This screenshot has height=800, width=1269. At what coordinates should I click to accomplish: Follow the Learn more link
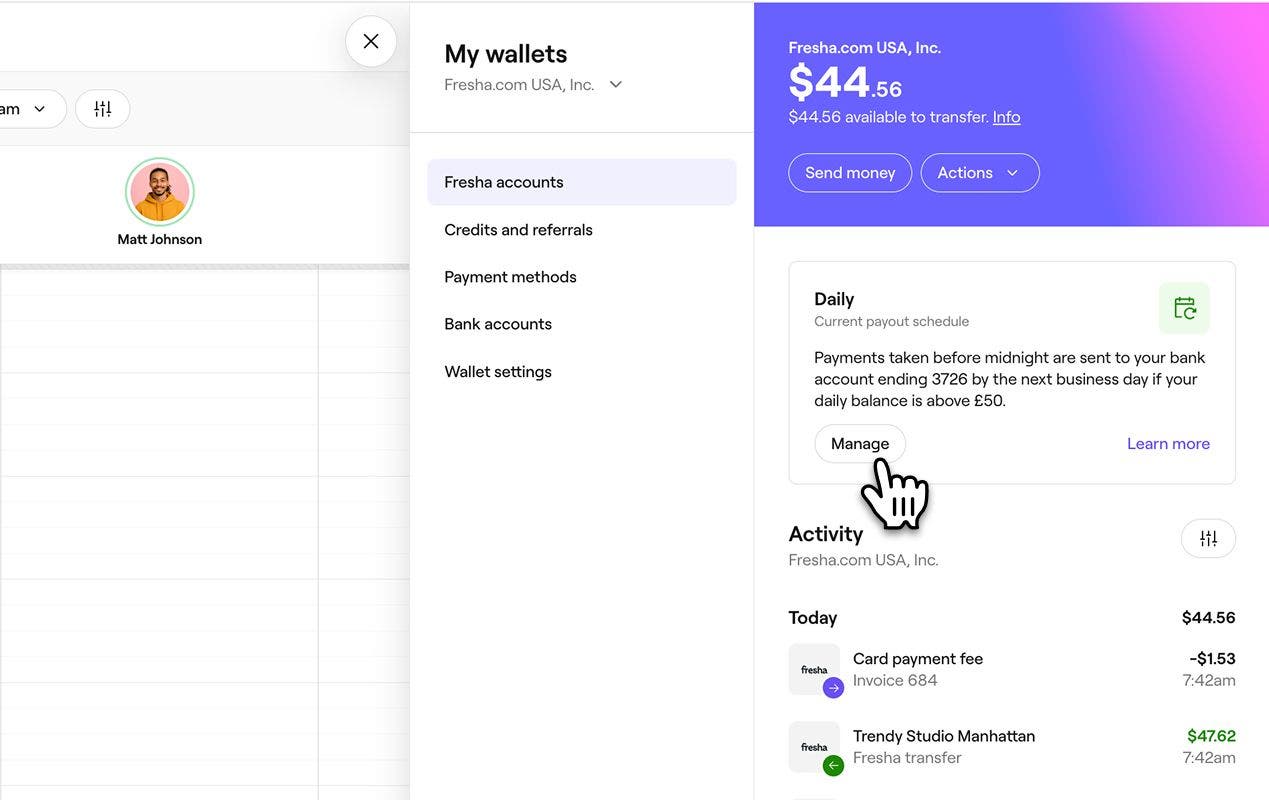1167,443
